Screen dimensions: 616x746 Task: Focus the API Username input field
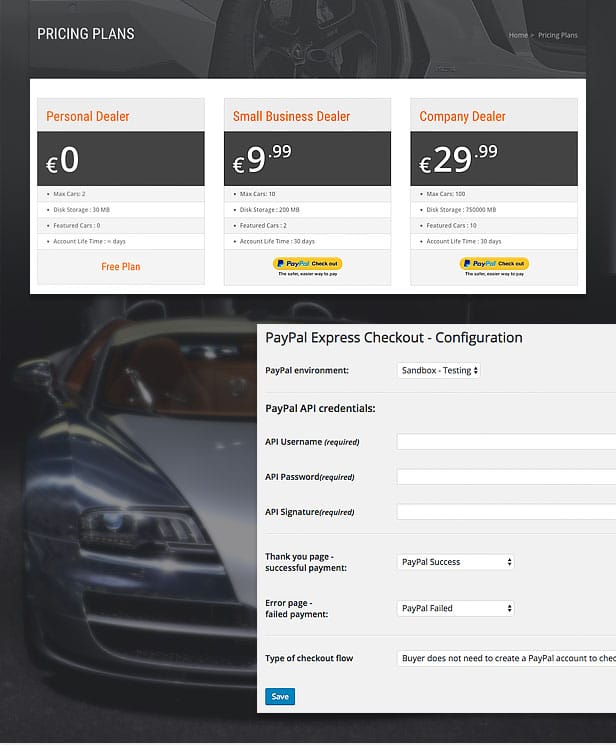coord(506,442)
